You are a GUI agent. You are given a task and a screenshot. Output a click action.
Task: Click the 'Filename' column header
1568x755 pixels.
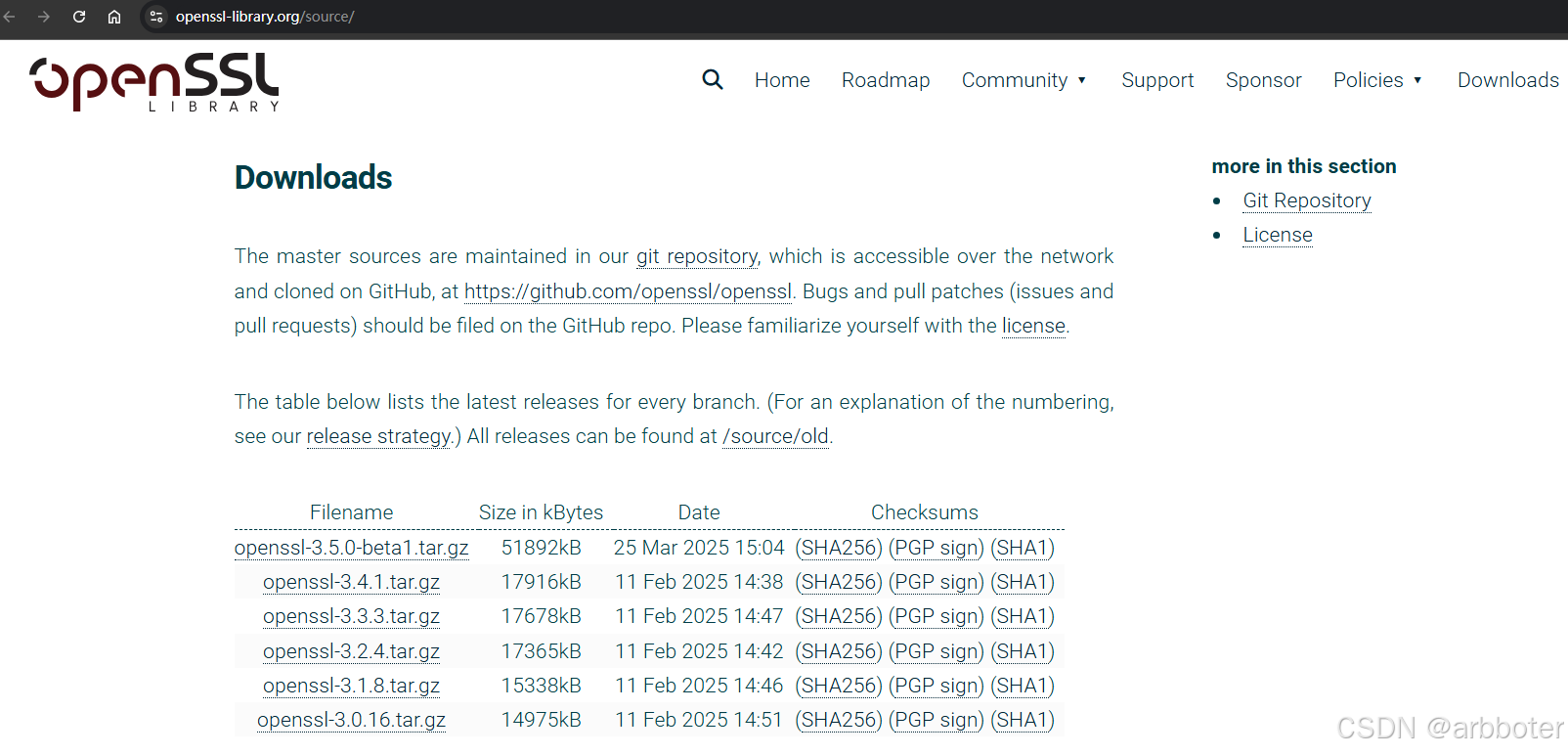[x=352, y=512]
